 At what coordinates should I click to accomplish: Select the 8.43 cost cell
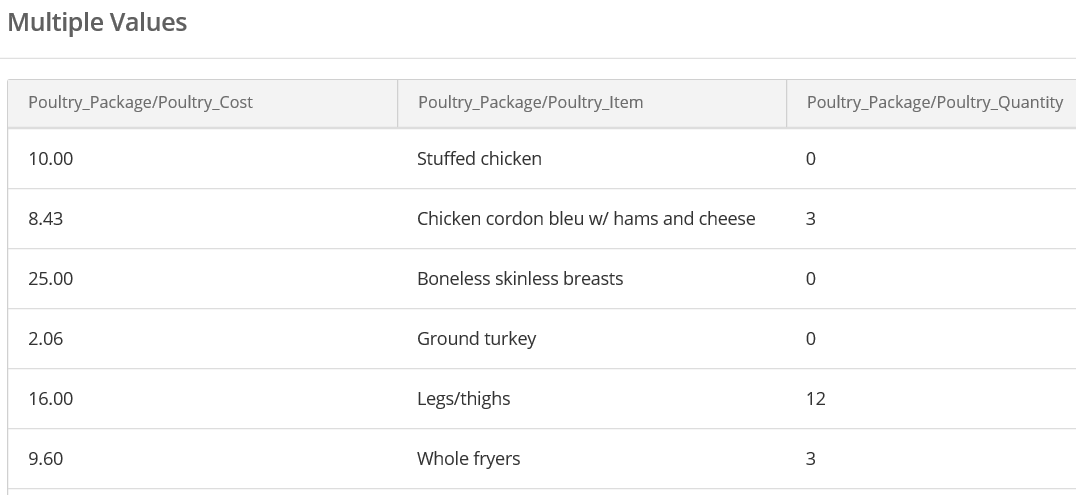[46, 218]
